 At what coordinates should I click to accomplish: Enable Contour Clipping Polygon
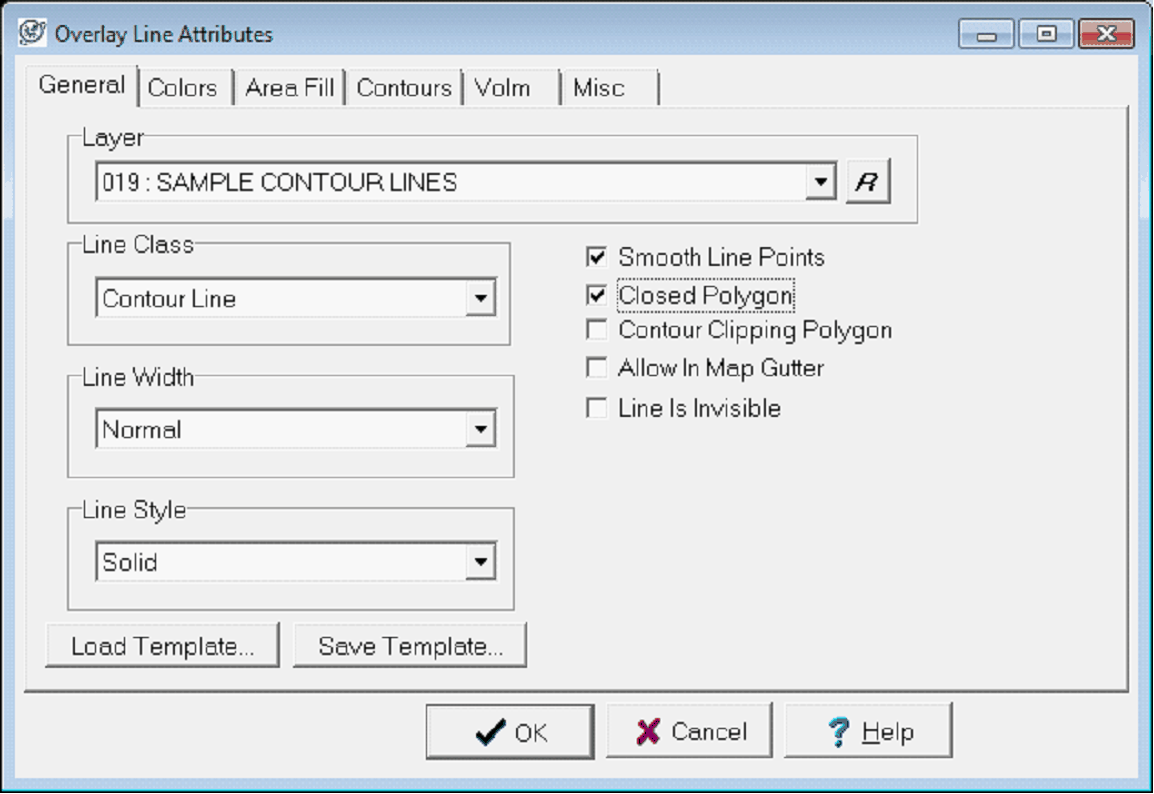point(597,330)
